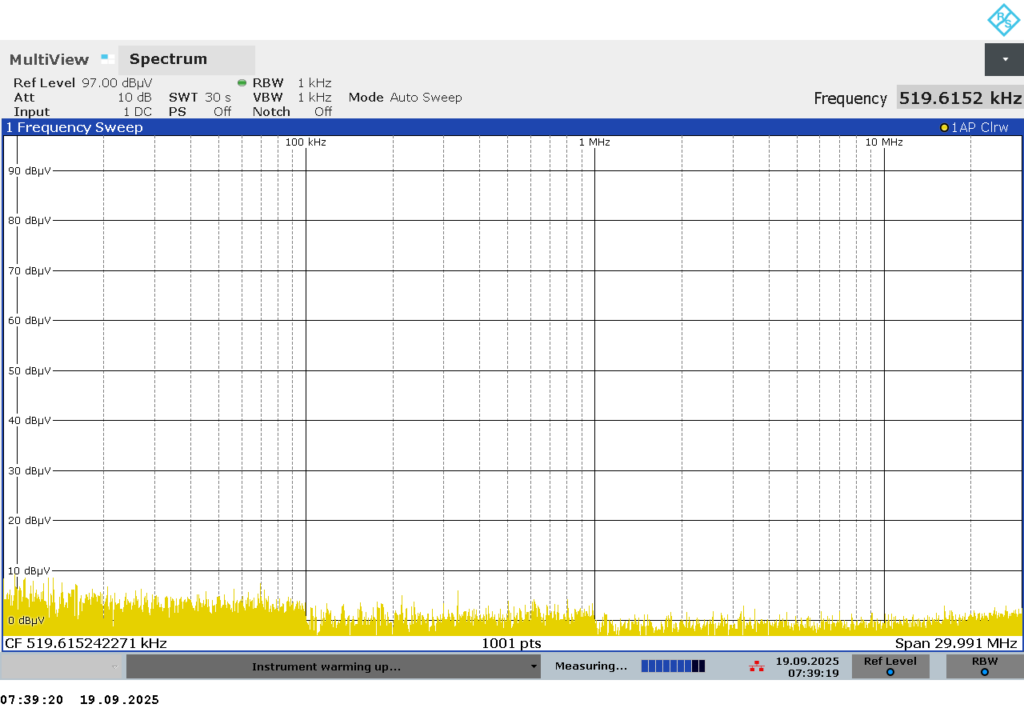Viewport: 1024px width, 720px height.
Task: Click the red network status icon
Action: tap(755, 666)
